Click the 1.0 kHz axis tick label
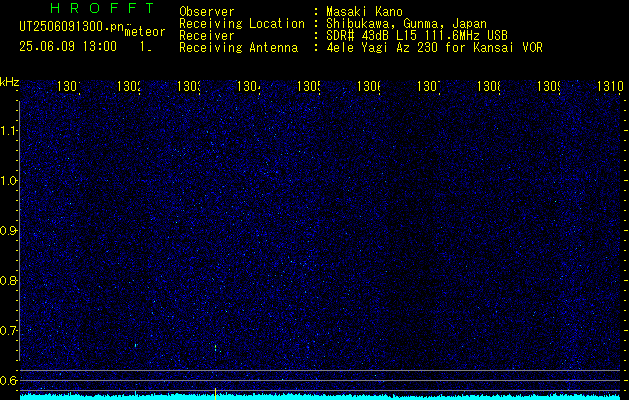The width and height of the screenshot is (629, 400). coord(9,181)
